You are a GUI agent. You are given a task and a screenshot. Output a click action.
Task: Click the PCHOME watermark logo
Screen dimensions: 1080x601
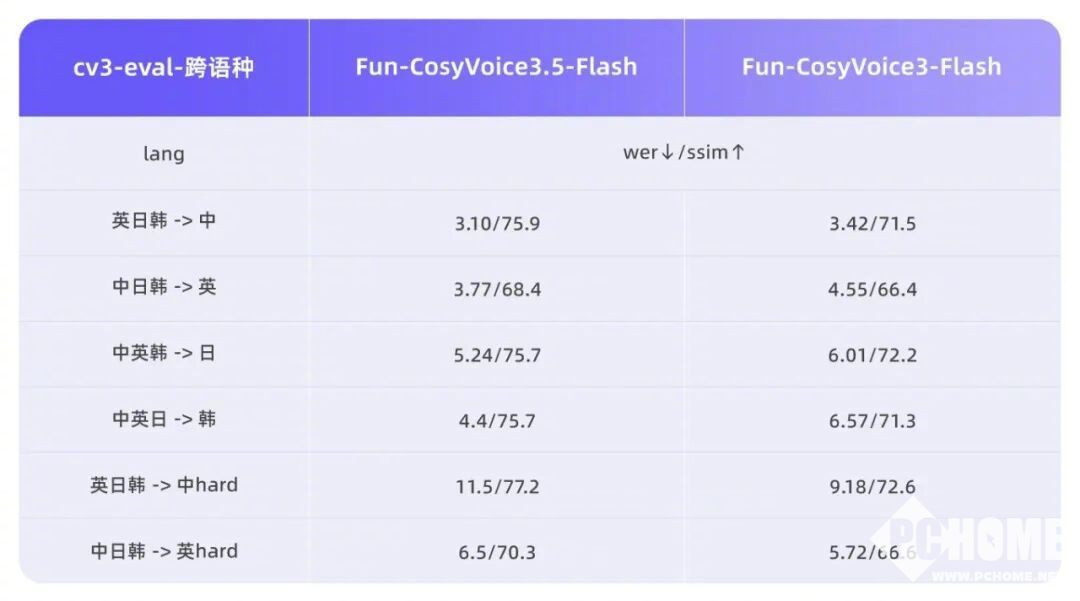pos(975,545)
